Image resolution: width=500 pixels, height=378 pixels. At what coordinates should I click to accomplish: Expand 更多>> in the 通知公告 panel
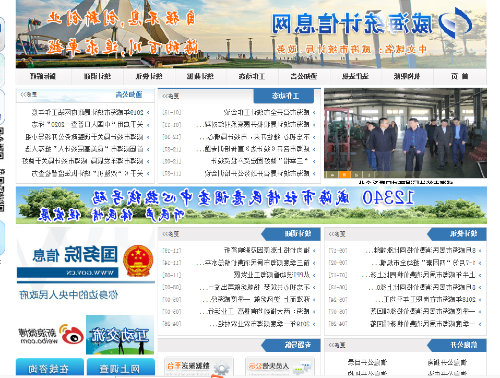click(28, 95)
